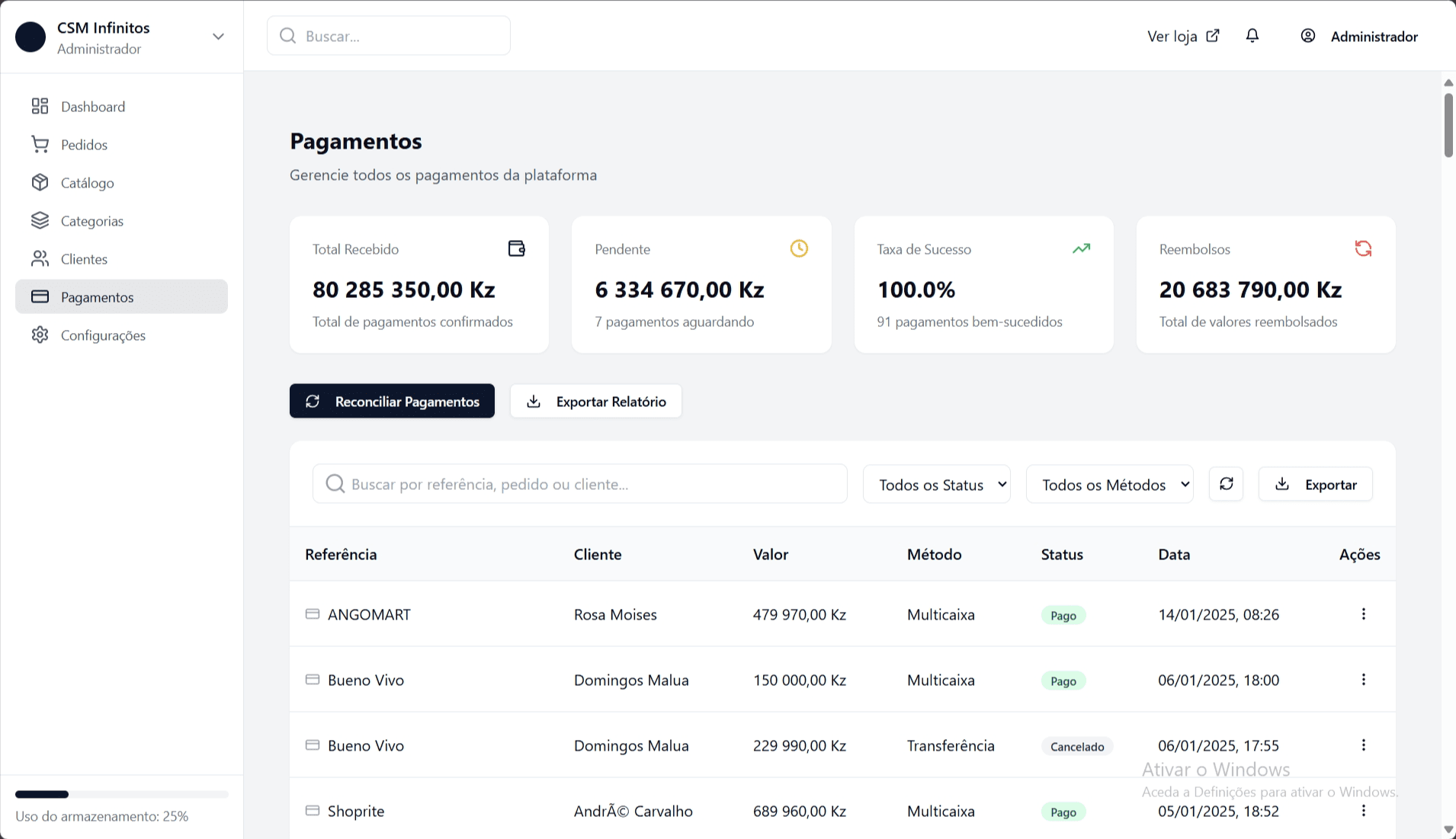Open the Dashboard sidebar item
The width and height of the screenshot is (1456, 839).
[121, 106]
